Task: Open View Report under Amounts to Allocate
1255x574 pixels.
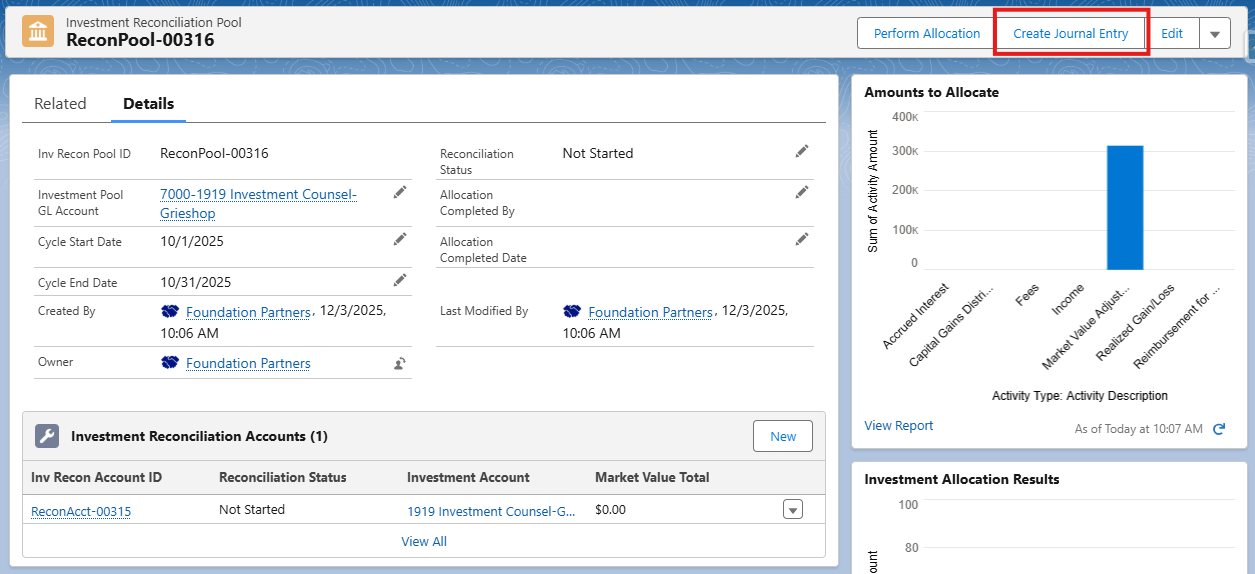Action: click(x=898, y=425)
